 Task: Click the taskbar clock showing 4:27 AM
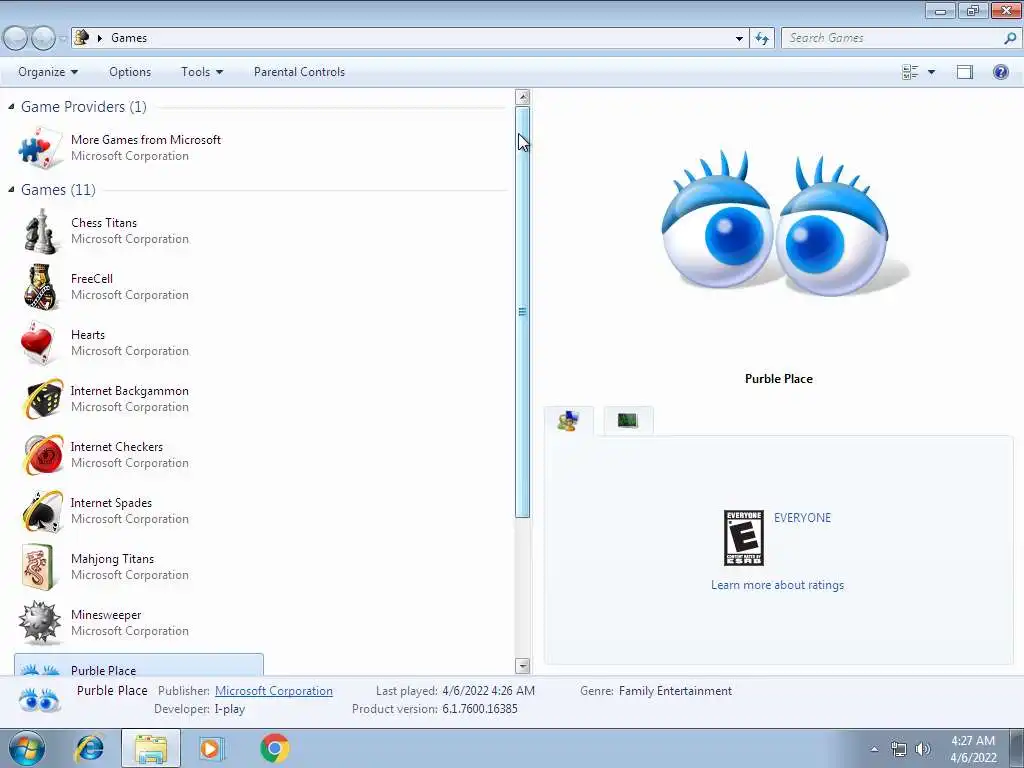973,749
